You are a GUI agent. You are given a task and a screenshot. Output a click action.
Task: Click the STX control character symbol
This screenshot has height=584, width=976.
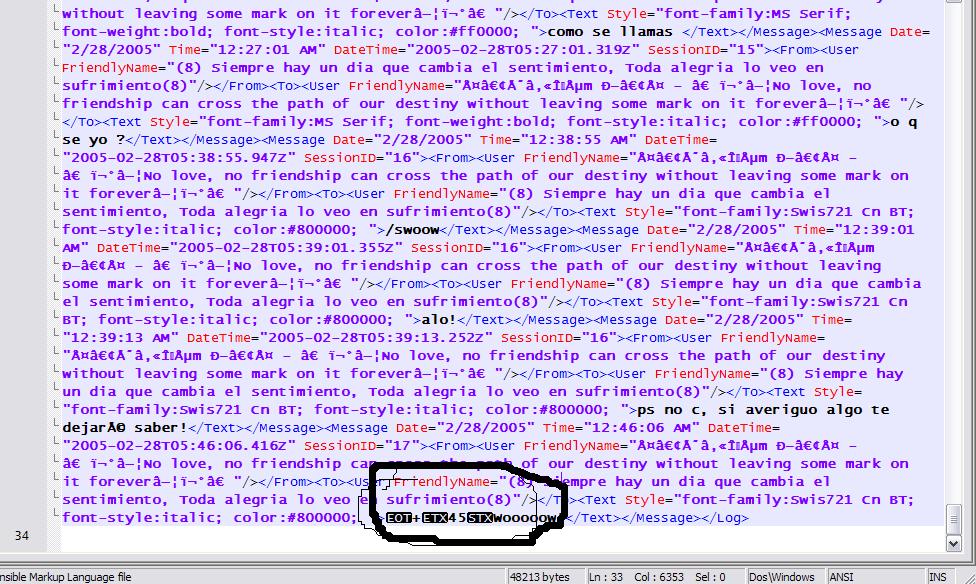click(479, 518)
